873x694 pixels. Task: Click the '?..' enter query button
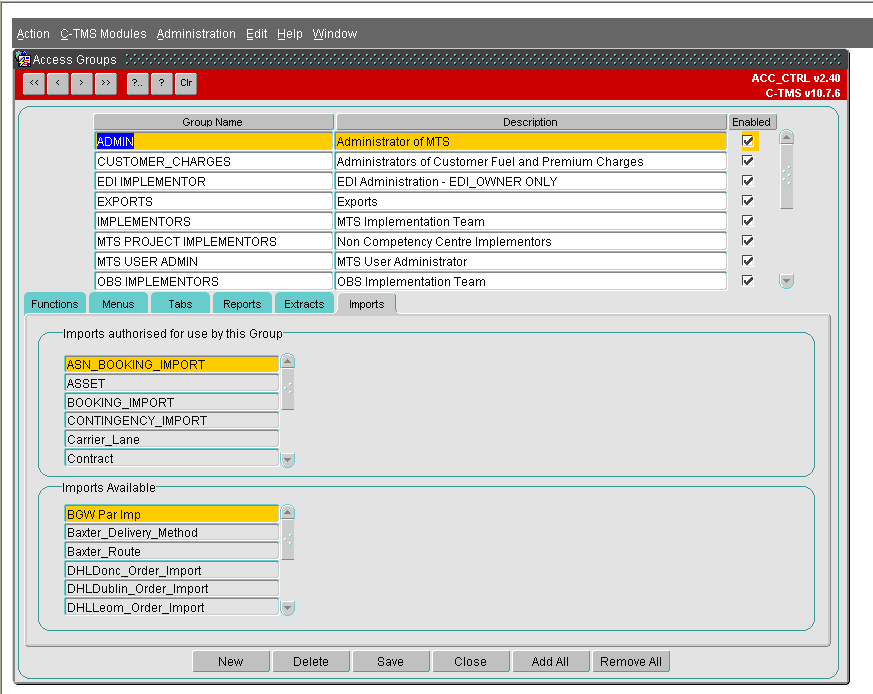click(x=138, y=84)
